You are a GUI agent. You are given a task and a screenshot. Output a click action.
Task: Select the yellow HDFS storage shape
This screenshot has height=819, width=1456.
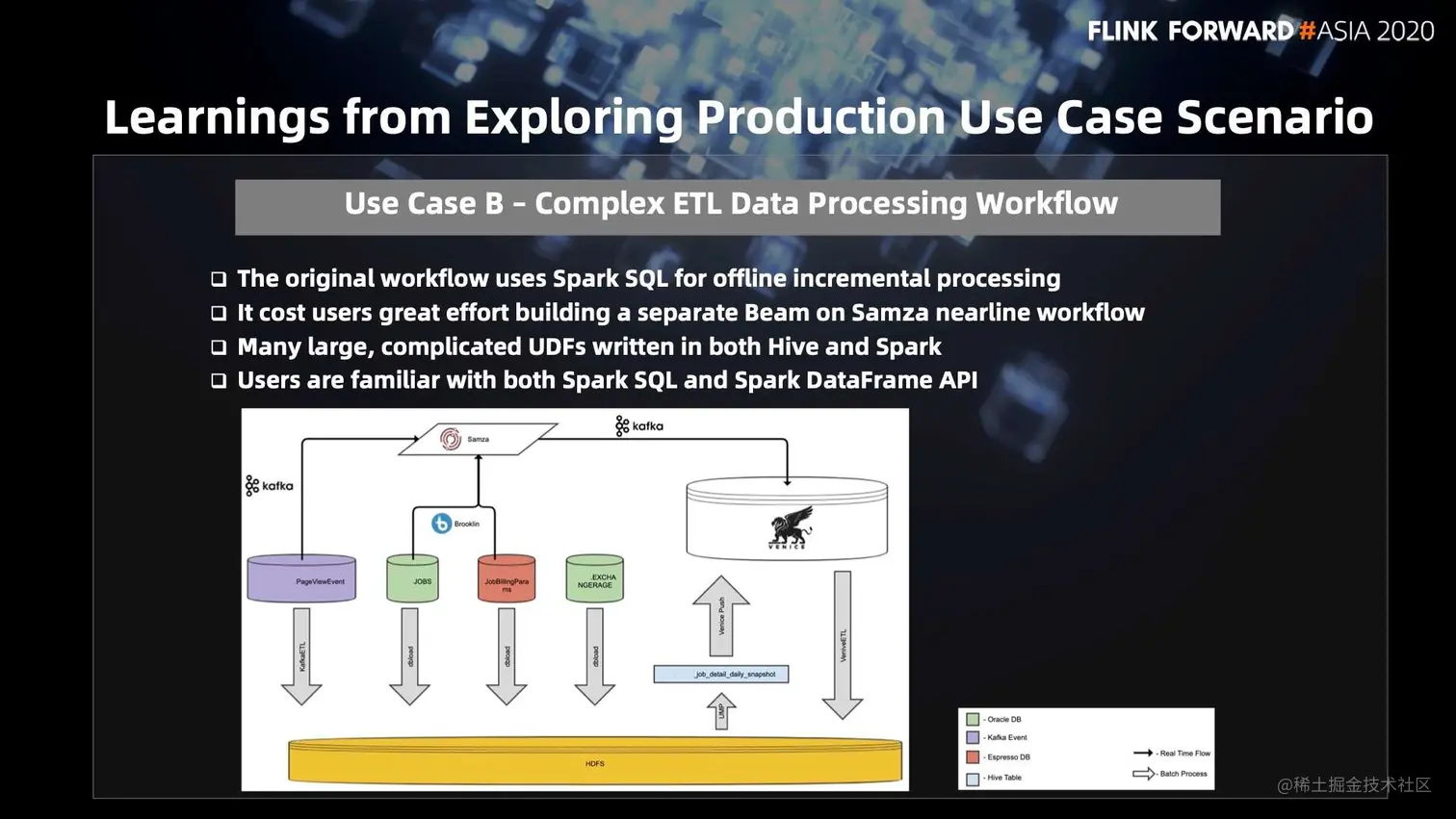[x=595, y=760]
